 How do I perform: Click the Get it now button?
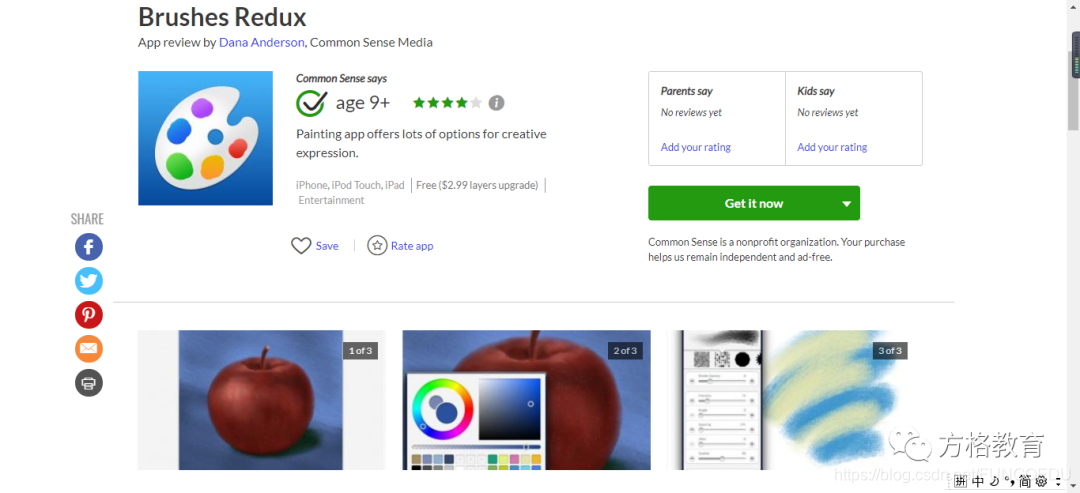point(754,204)
